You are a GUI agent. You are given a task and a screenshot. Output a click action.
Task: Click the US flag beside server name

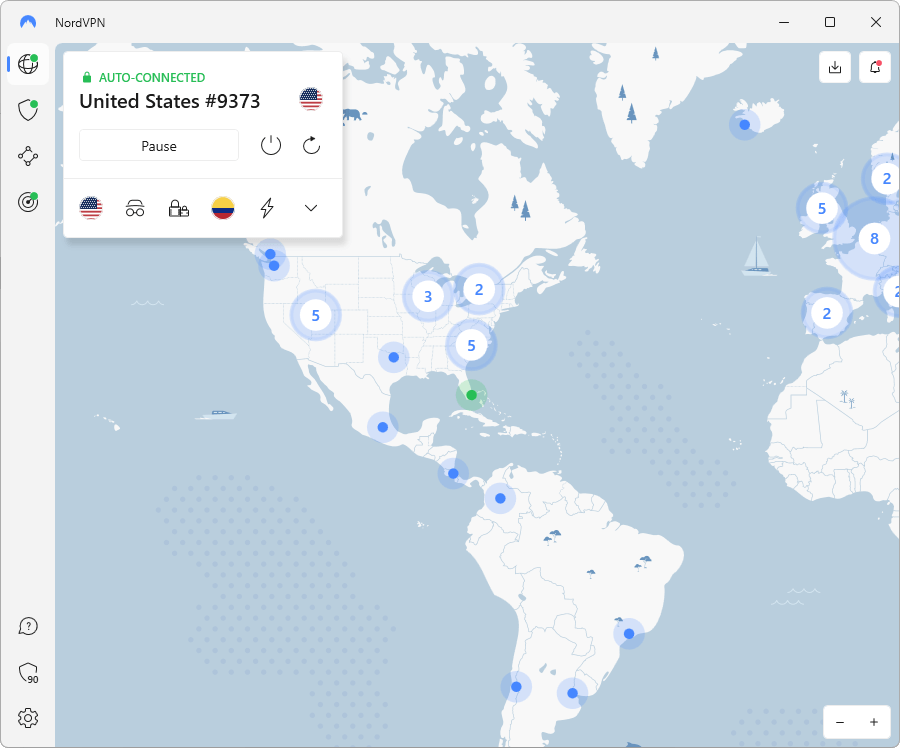point(311,99)
